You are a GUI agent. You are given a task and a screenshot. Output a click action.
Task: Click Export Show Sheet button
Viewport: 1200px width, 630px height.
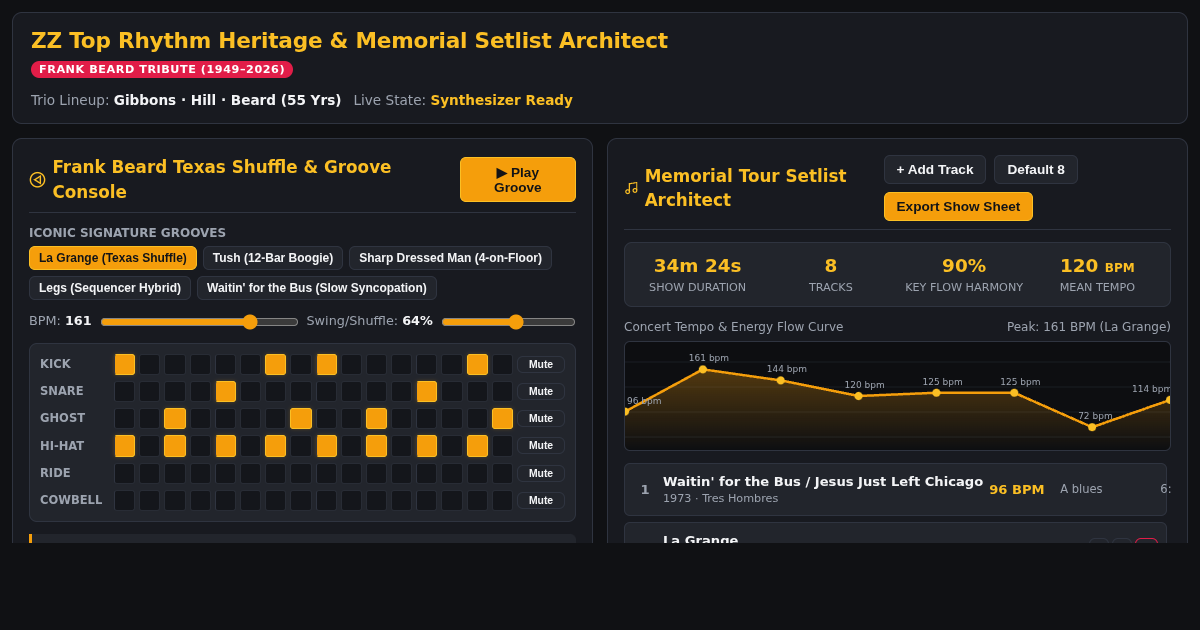[x=958, y=207]
